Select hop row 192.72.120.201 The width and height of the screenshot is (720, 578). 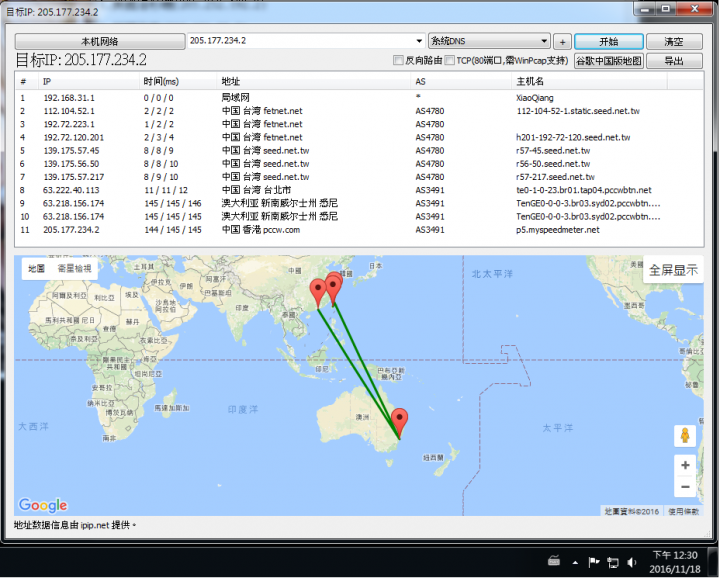(x=359, y=137)
